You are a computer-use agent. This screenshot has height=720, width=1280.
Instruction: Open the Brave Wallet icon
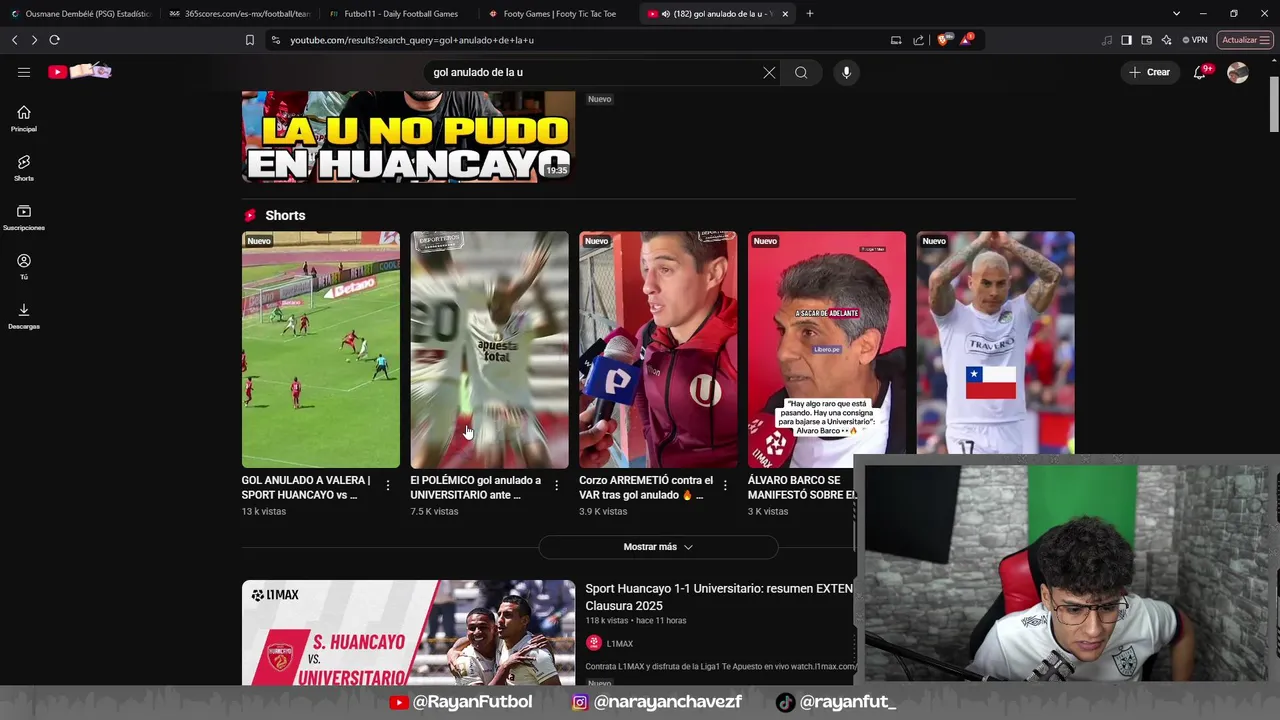pyautogui.click(x=1146, y=40)
